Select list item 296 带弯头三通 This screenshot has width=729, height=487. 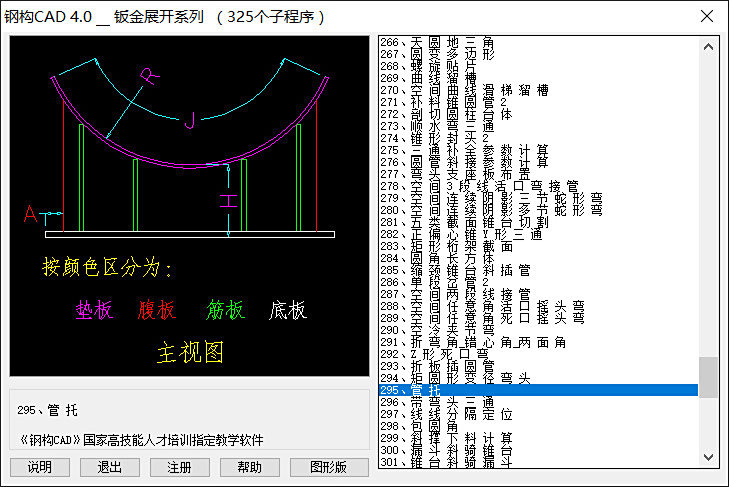440,402
